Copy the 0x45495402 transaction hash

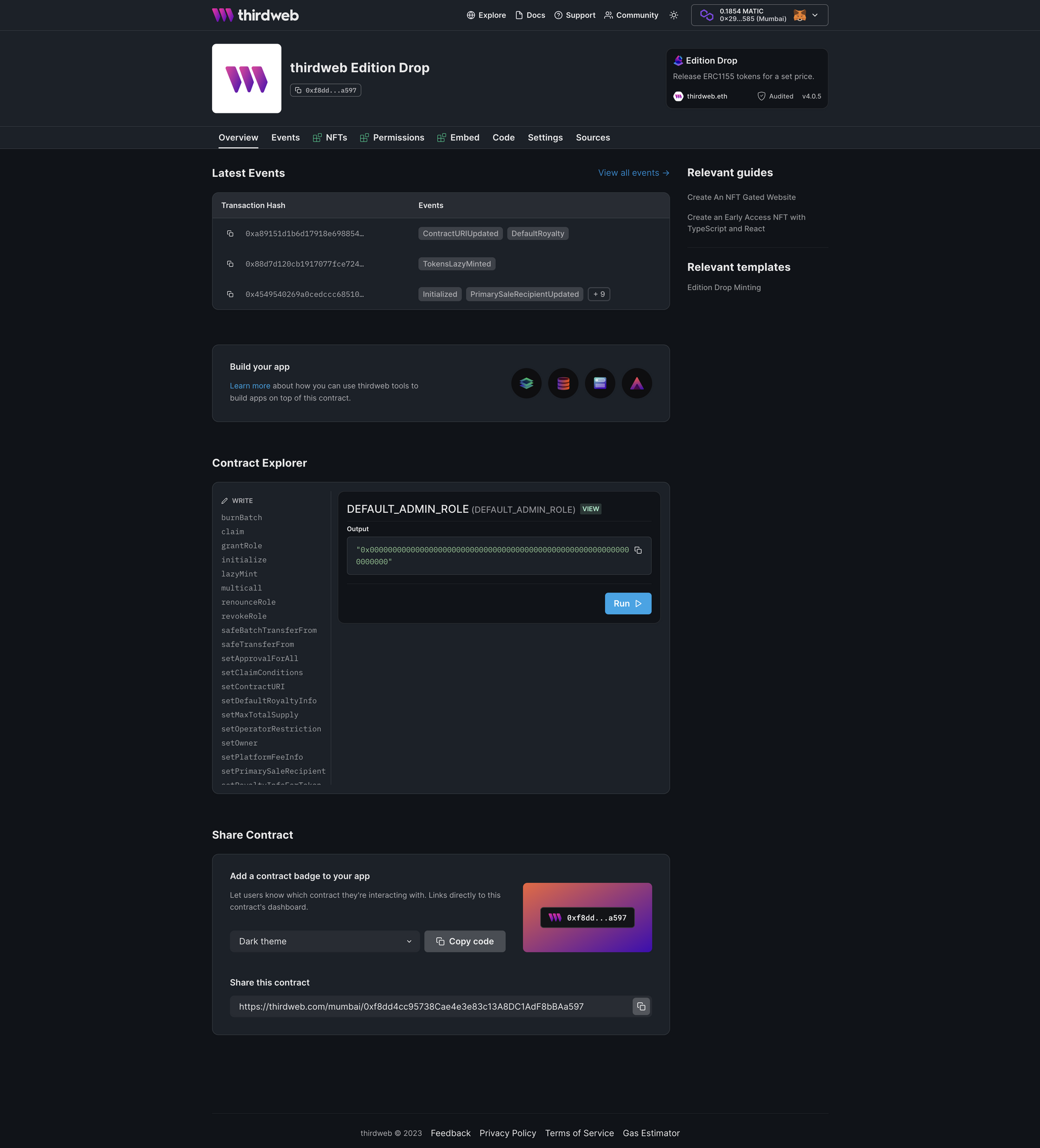click(x=230, y=294)
